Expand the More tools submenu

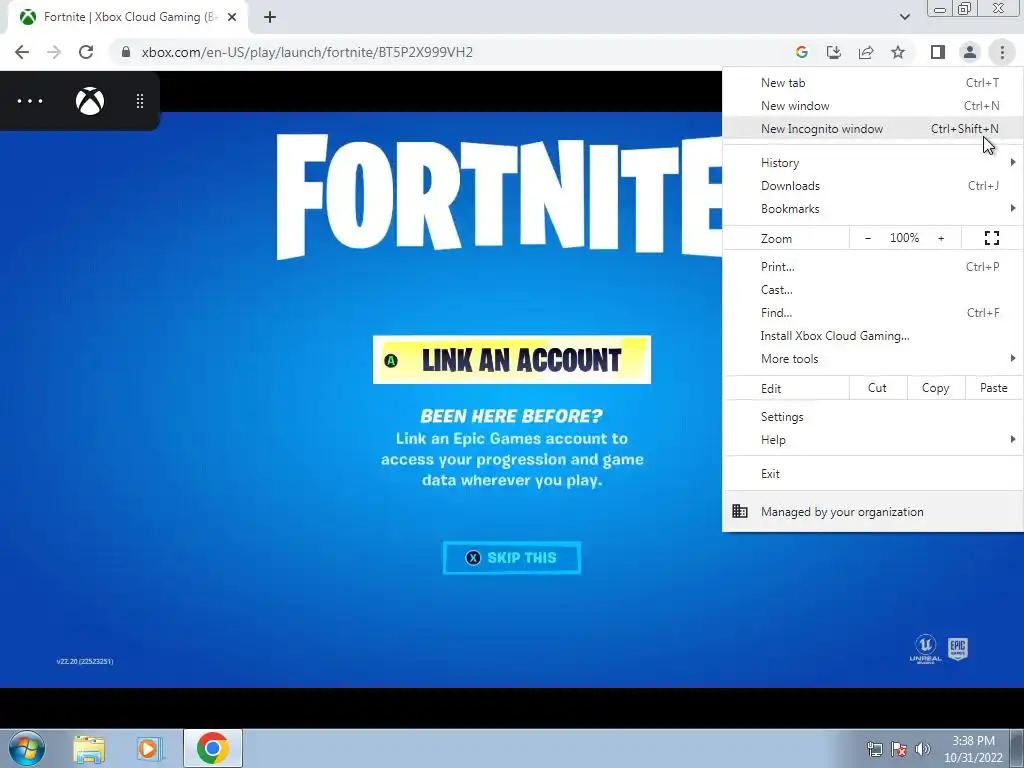click(x=872, y=359)
